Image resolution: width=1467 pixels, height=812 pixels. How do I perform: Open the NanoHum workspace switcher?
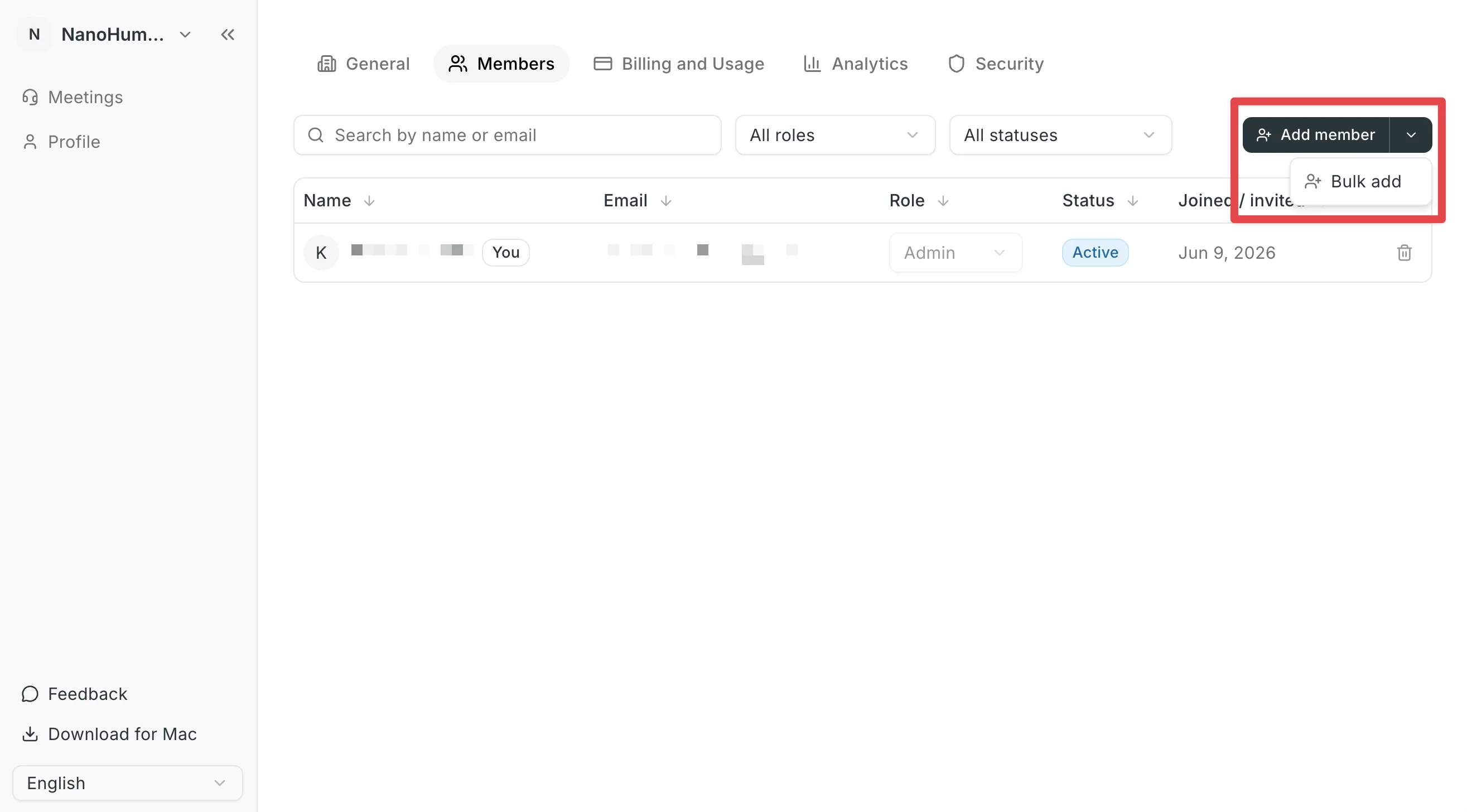pos(126,35)
